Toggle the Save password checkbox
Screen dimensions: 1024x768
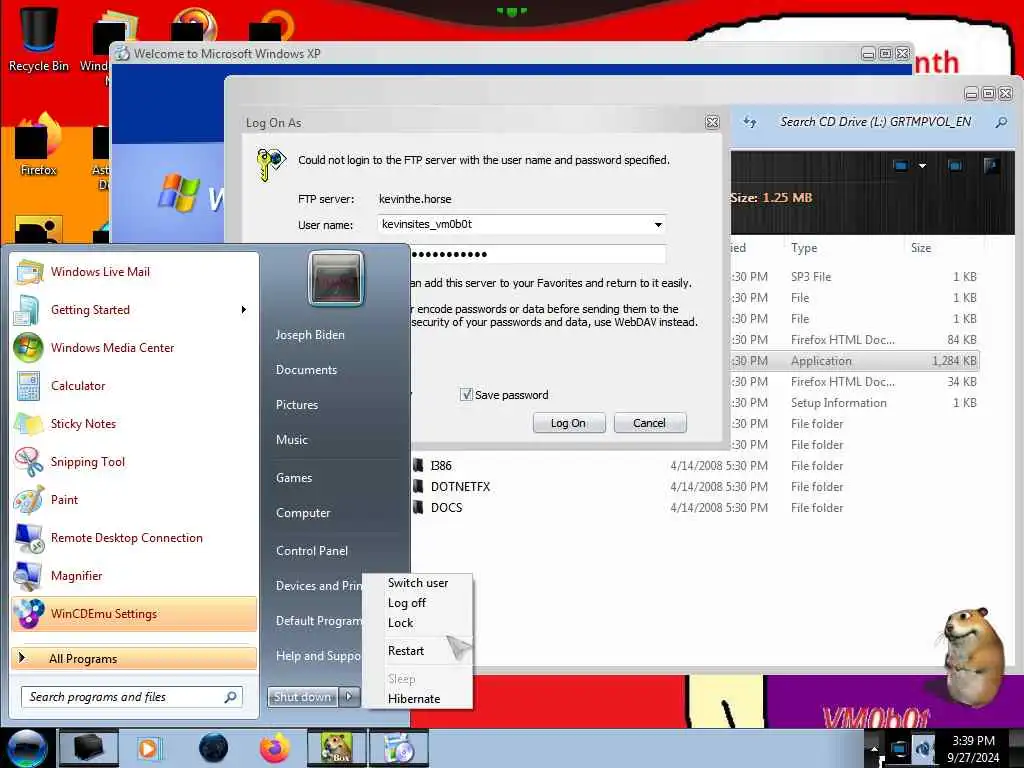pyautogui.click(x=466, y=394)
